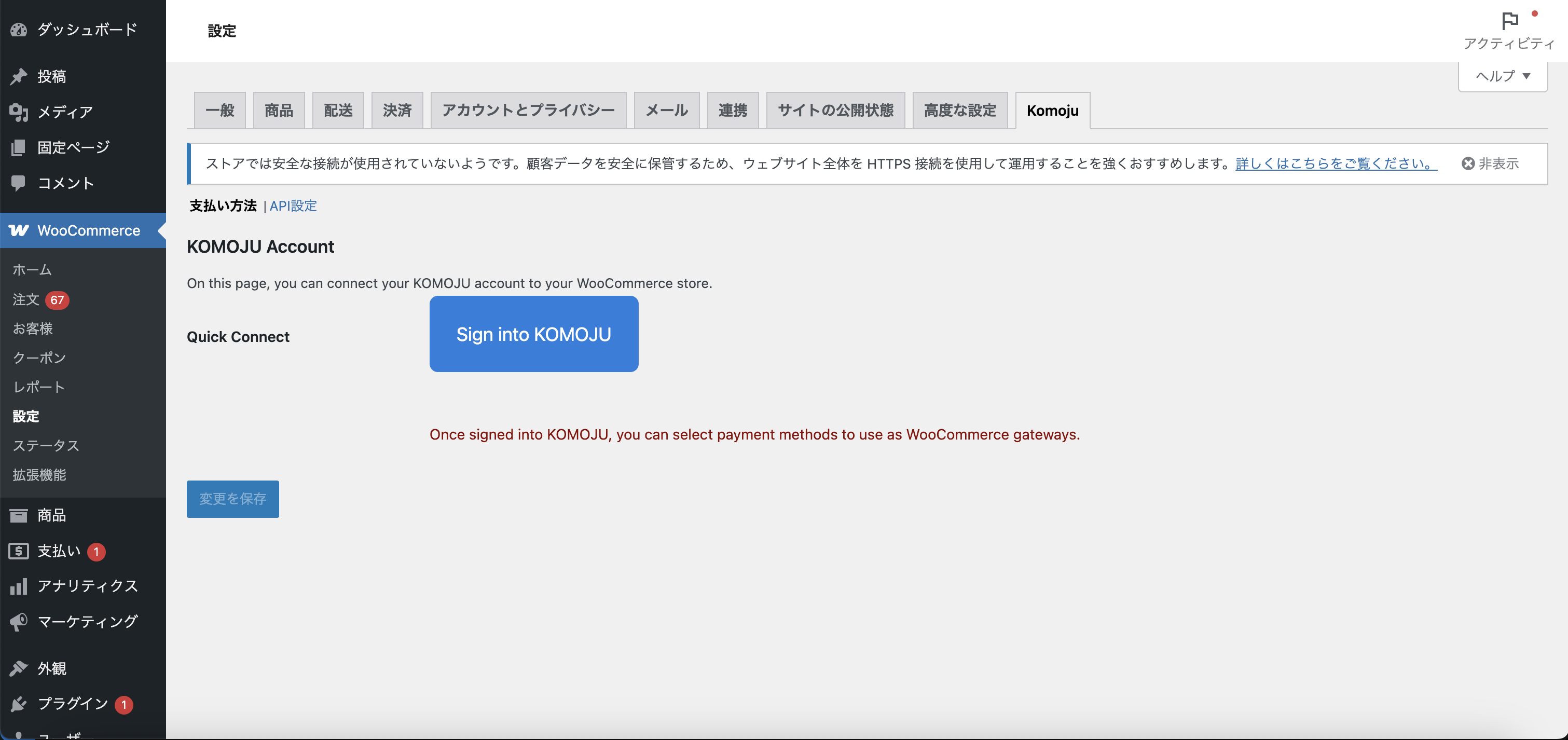Open 拡張機能 extensions submenu item
This screenshot has width=1568, height=740.
point(39,475)
